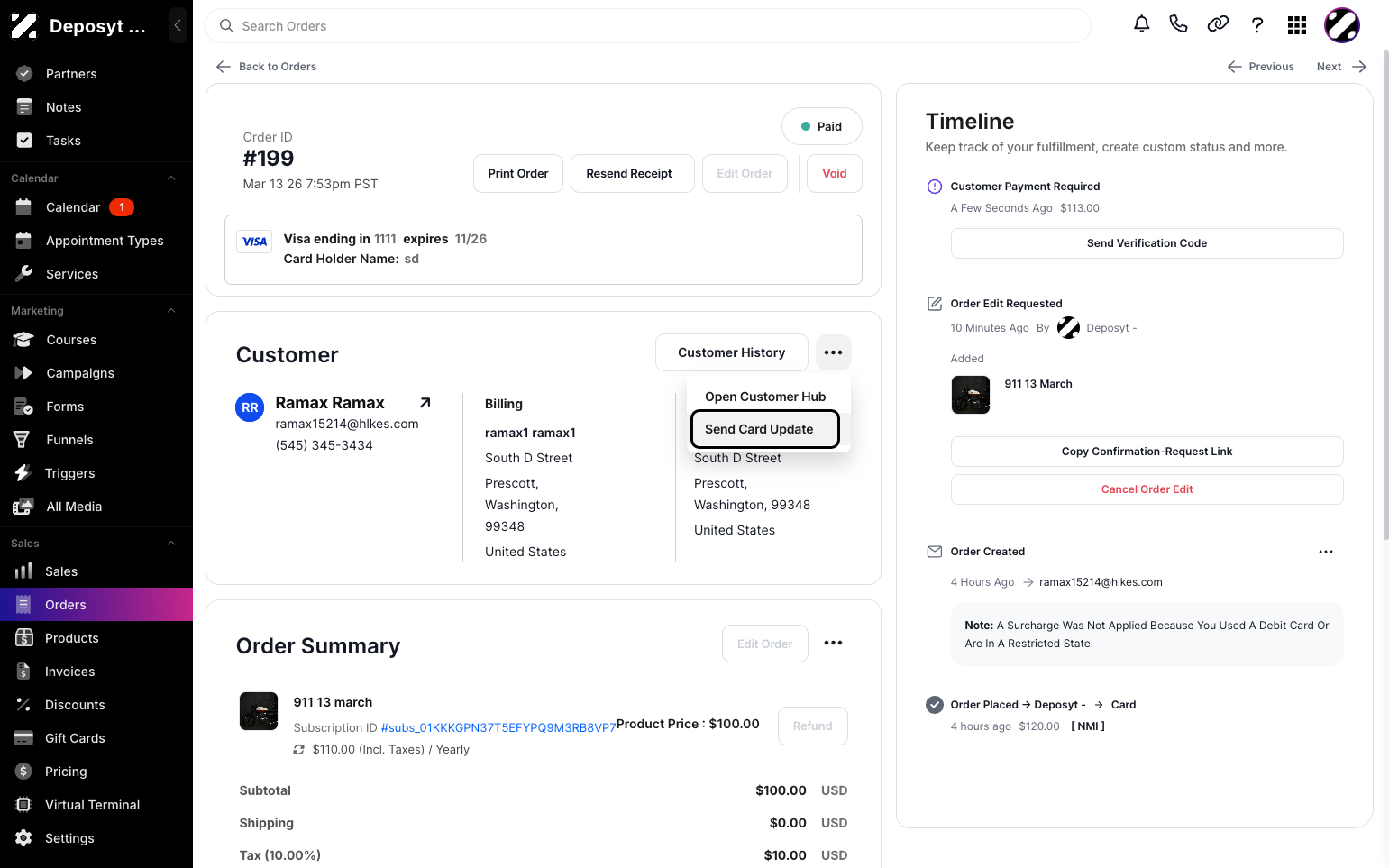Screen dimensions: 1389x868
Task: Open the notifications bell
Action: [x=1141, y=24]
